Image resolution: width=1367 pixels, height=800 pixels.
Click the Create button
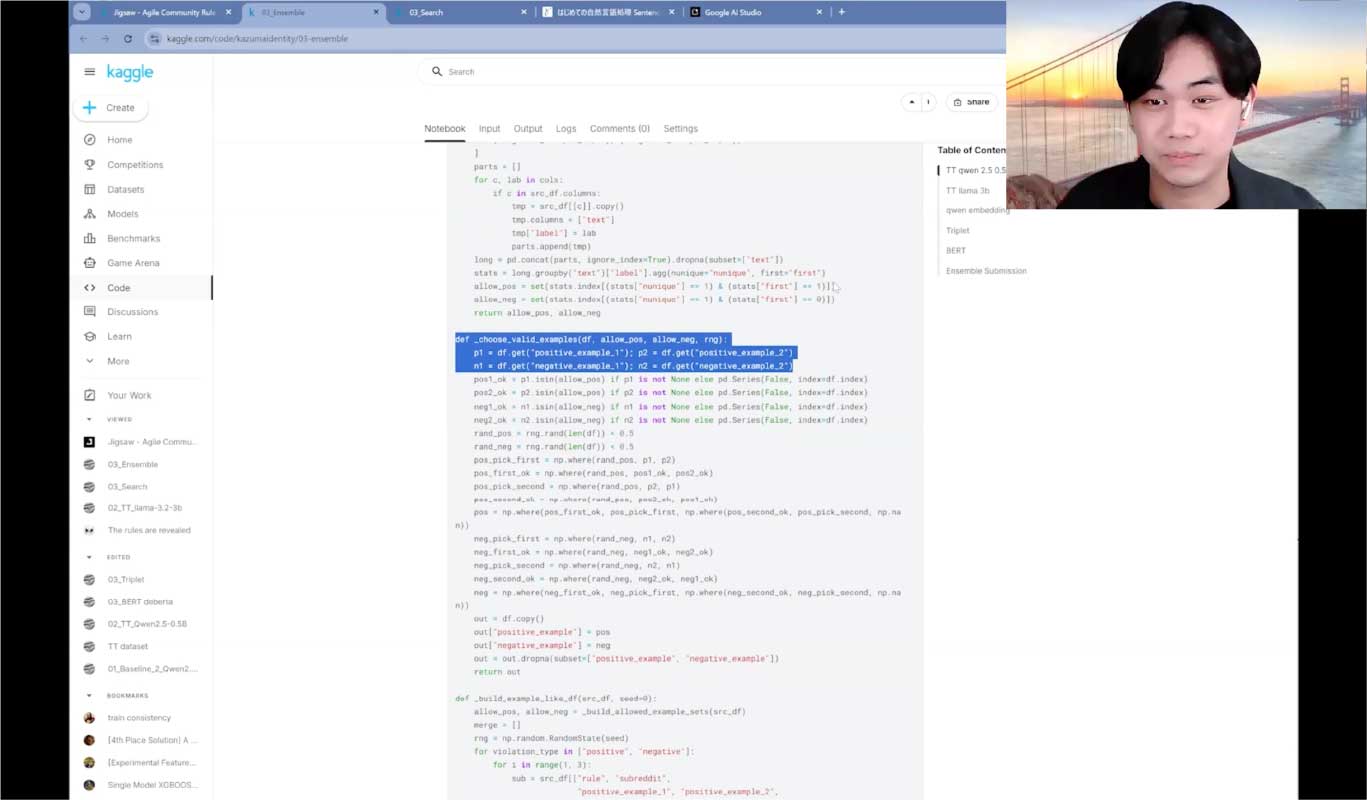[110, 108]
